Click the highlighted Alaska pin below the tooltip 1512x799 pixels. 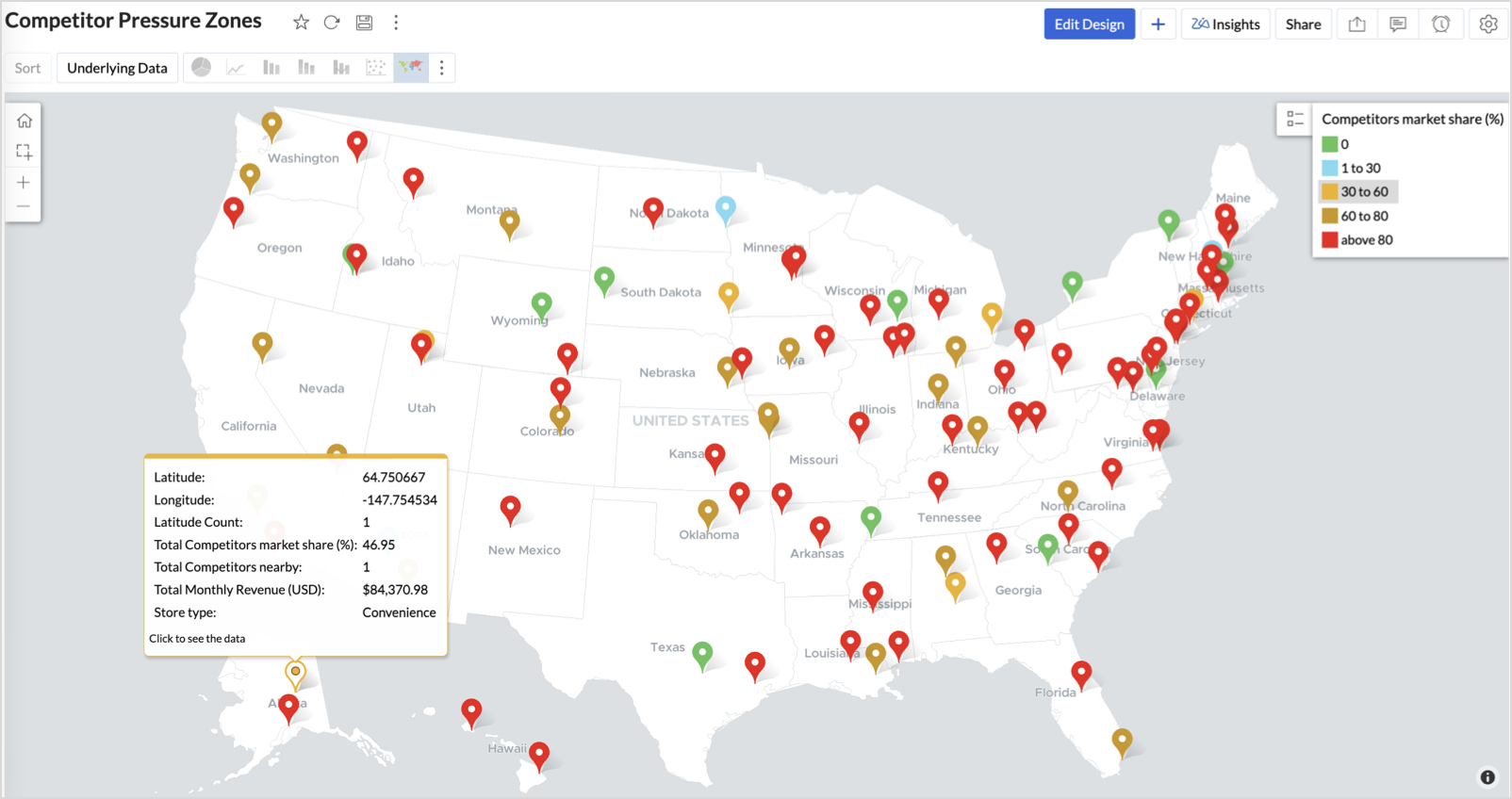296,674
